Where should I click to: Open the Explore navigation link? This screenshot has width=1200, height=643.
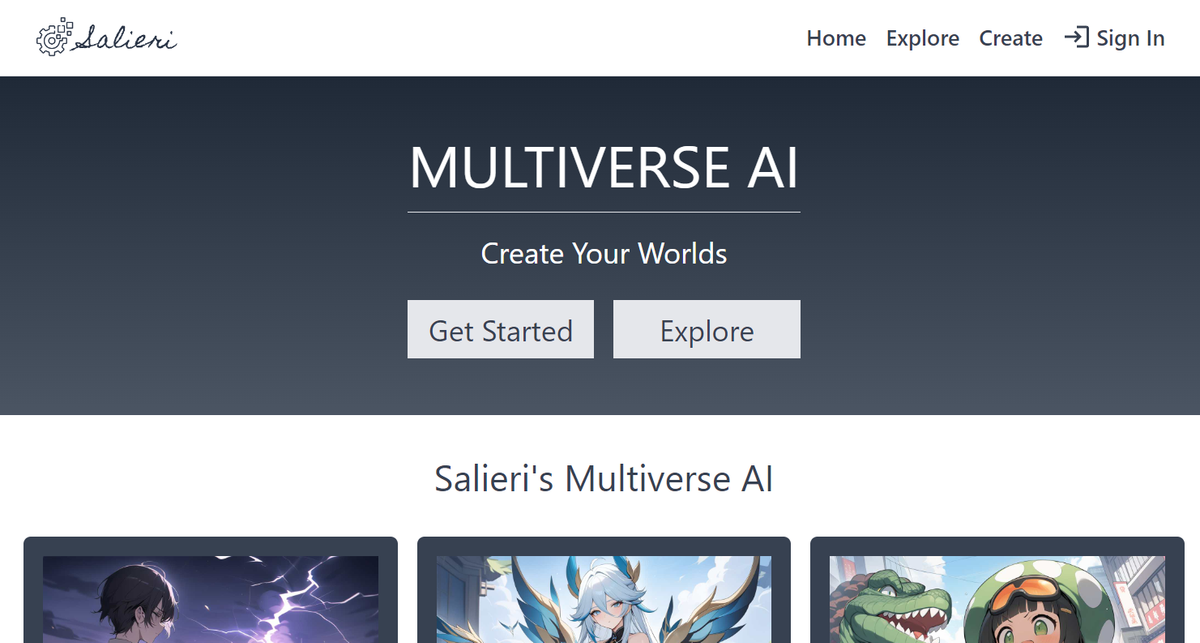click(922, 38)
